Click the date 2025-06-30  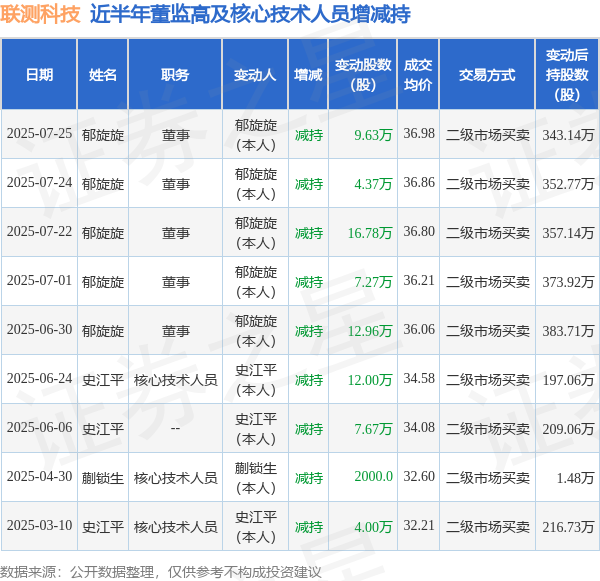tap(39, 330)
